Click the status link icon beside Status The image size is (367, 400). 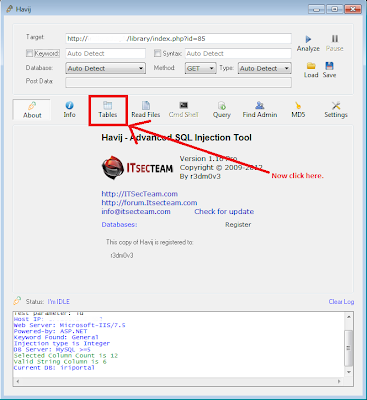(17, 301)
